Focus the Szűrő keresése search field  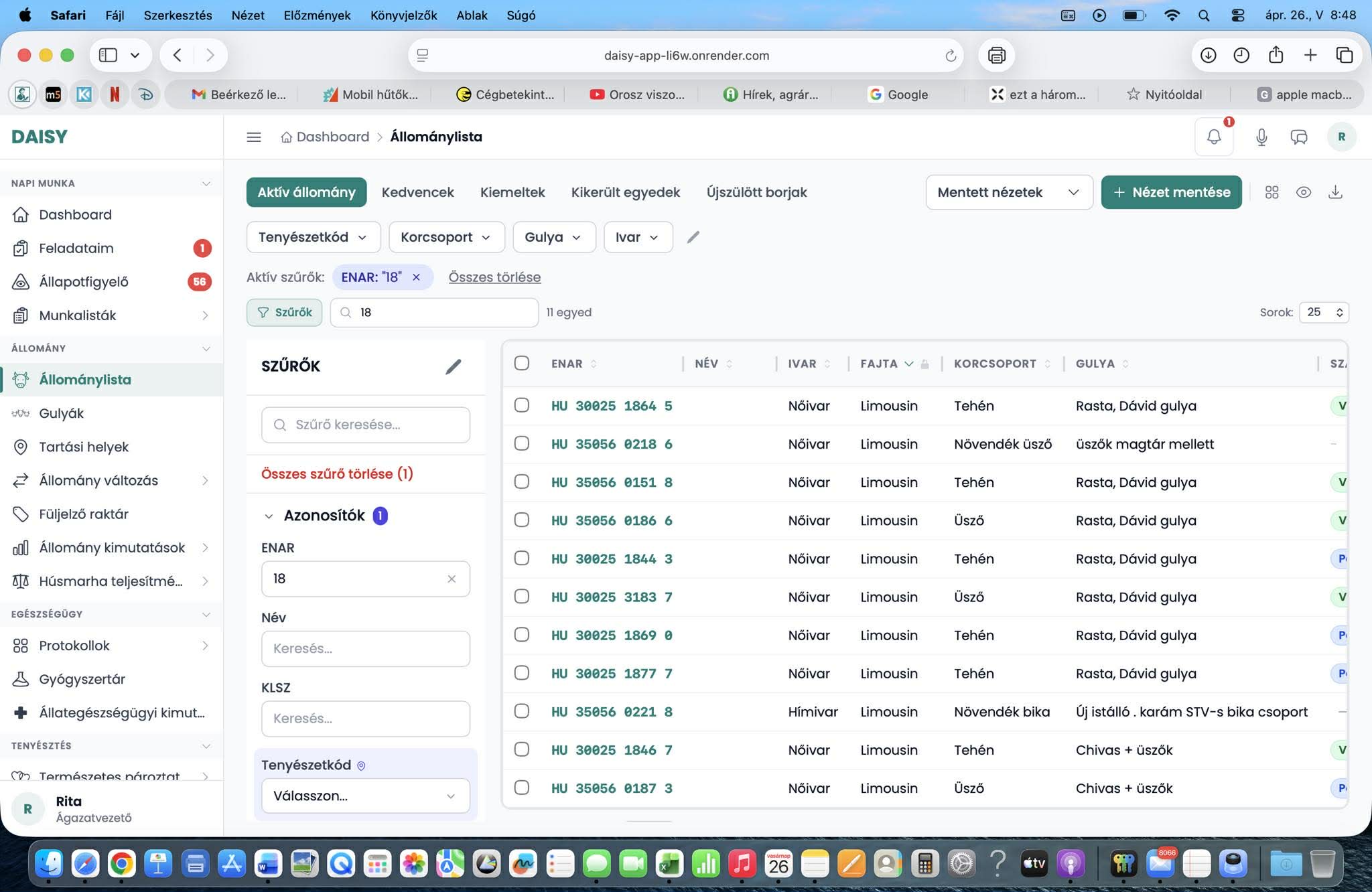(x=365, y=425)
